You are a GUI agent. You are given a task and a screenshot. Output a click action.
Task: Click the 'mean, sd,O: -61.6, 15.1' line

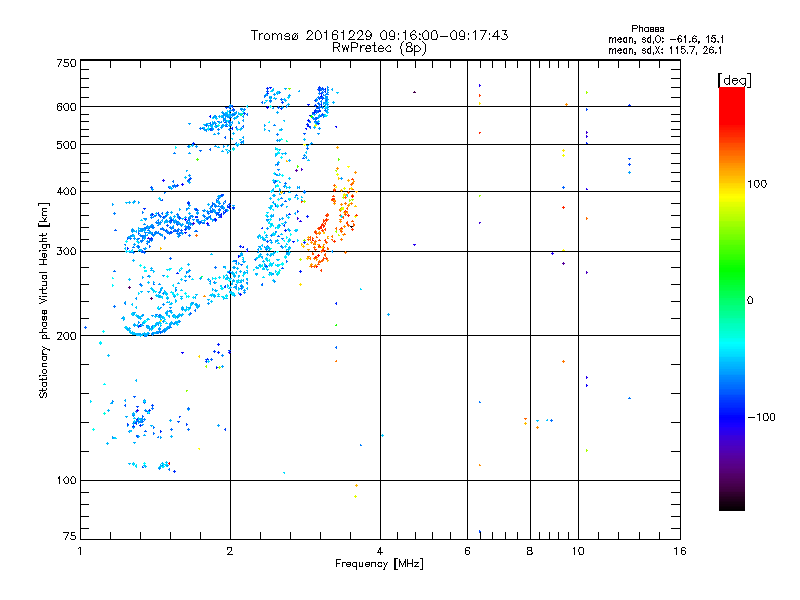pos(665,39)
